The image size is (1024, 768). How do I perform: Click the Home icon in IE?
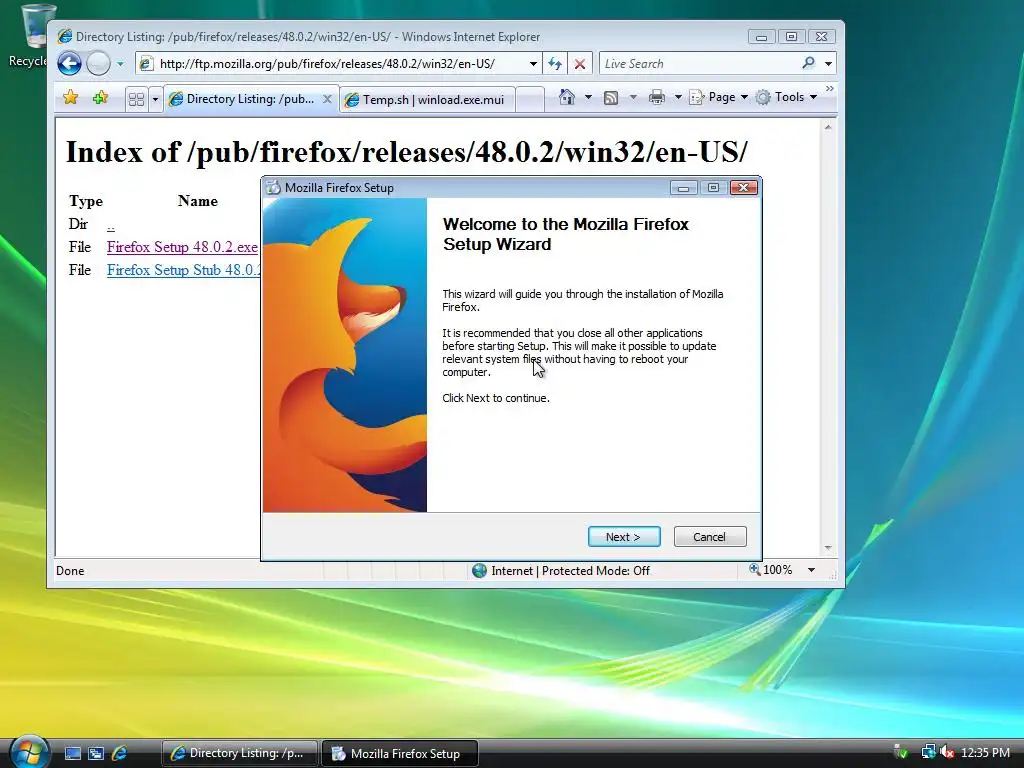click(567, 97)
